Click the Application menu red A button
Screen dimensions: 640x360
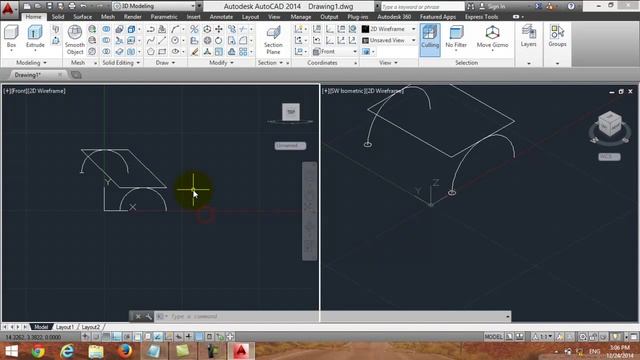click(8, 9)
